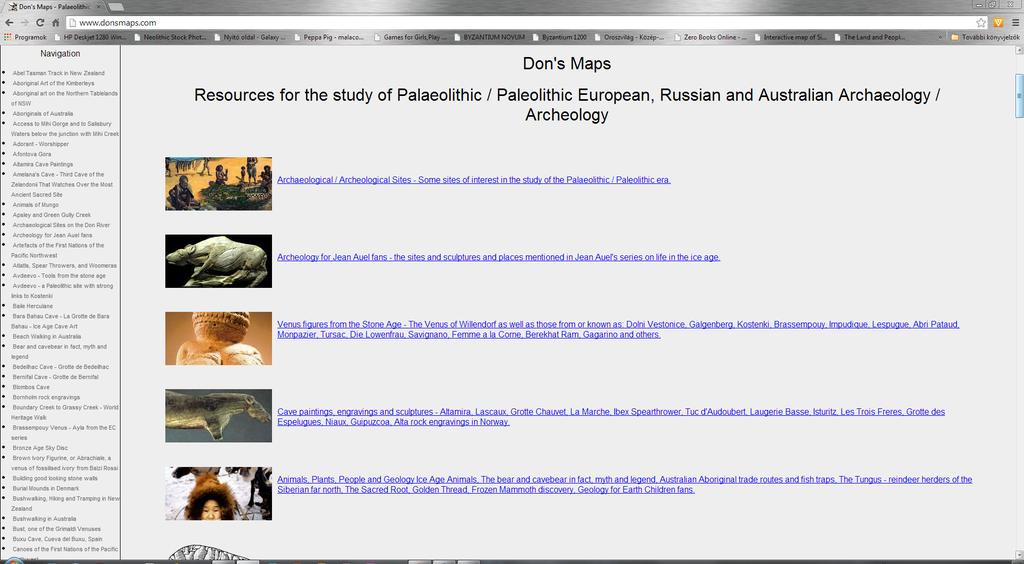1024x564 pixels.
Task: Open Burial Mounds in Denmark link
Action: click(x=46, y=488)
